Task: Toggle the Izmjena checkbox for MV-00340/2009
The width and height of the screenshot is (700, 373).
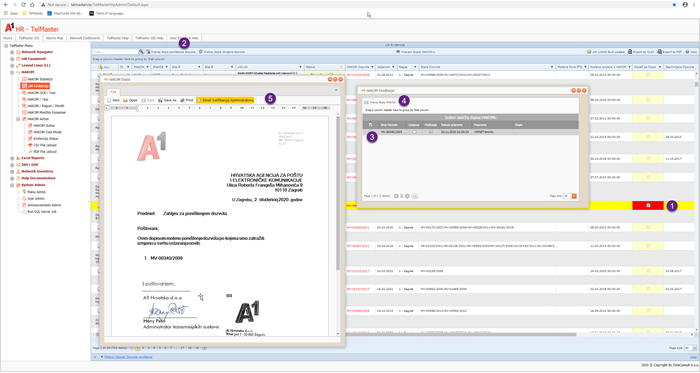Action: (x=414, y=132)
